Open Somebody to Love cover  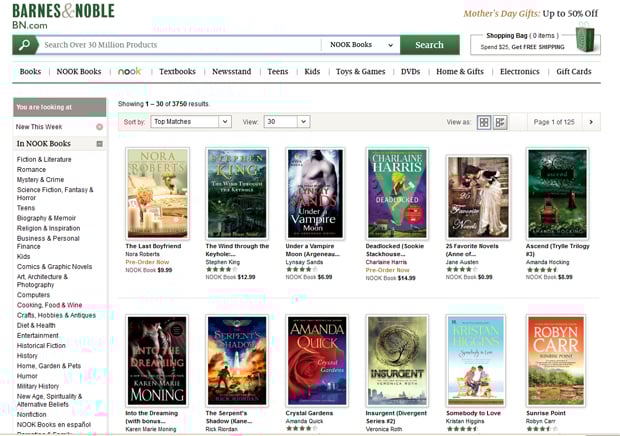[x=476, y=361]
